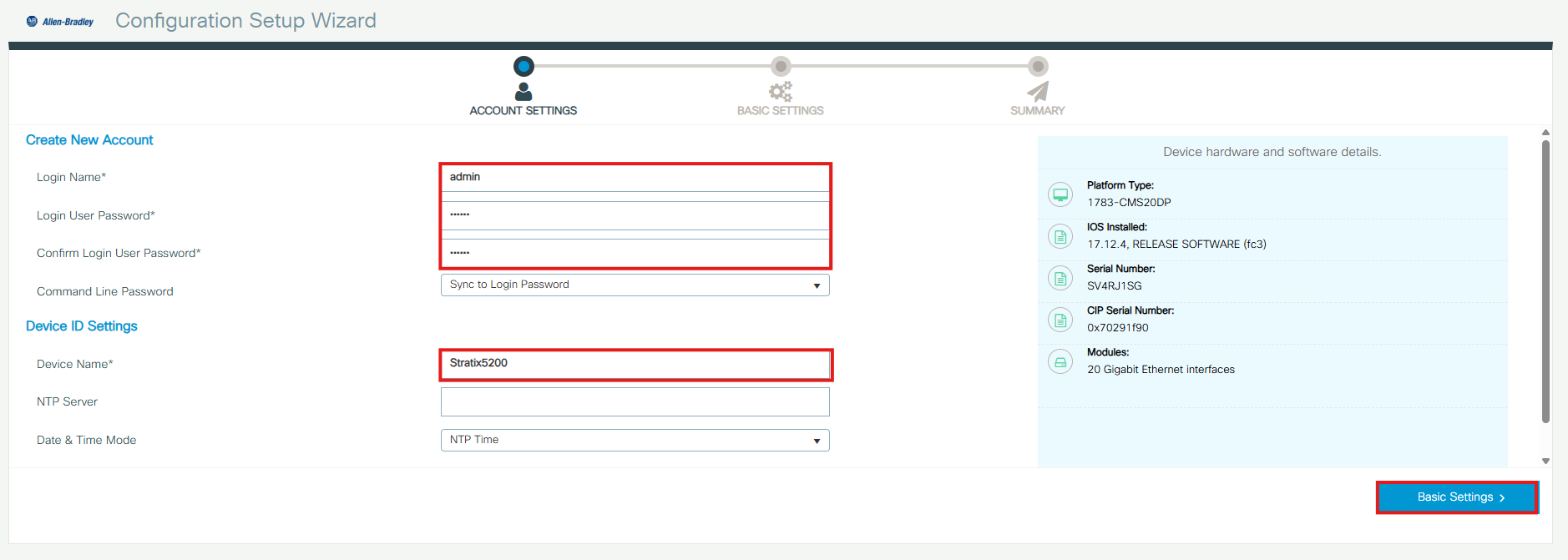The width and height of the screenshot is (1568, 560).
Task: Click the Summary paper plane icon
Action: pos(1038,92)
